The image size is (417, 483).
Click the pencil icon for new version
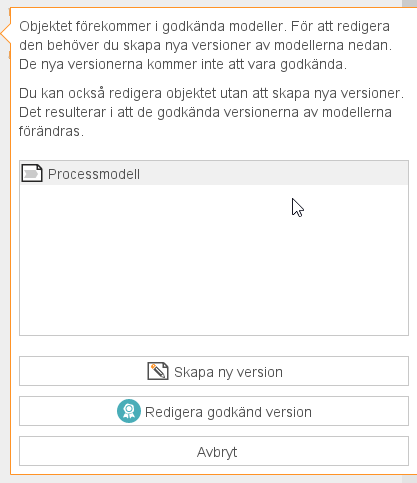point(158,371)
